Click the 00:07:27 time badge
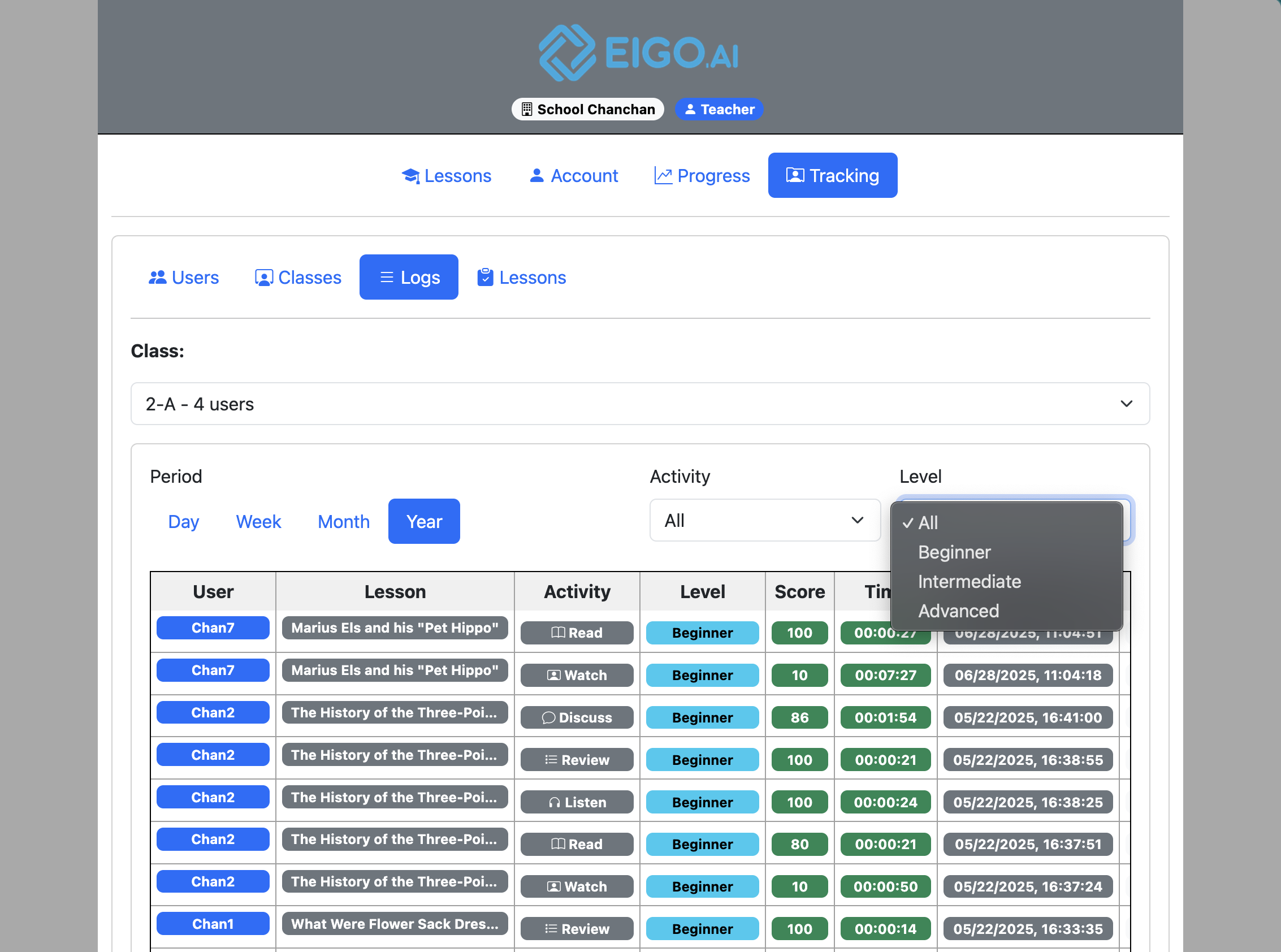 coord(885,676)
